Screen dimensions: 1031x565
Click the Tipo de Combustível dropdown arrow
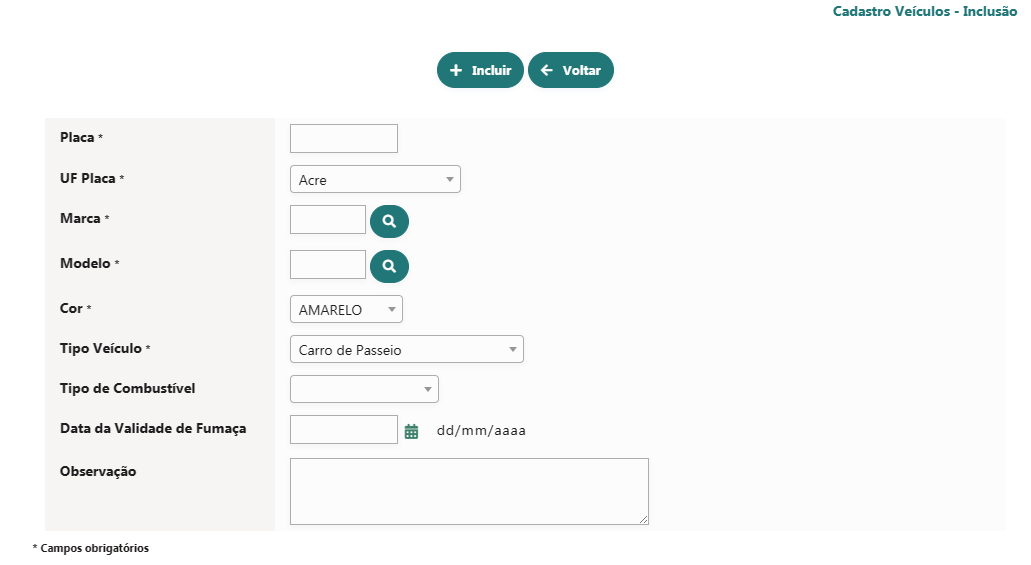coord(427,389)
